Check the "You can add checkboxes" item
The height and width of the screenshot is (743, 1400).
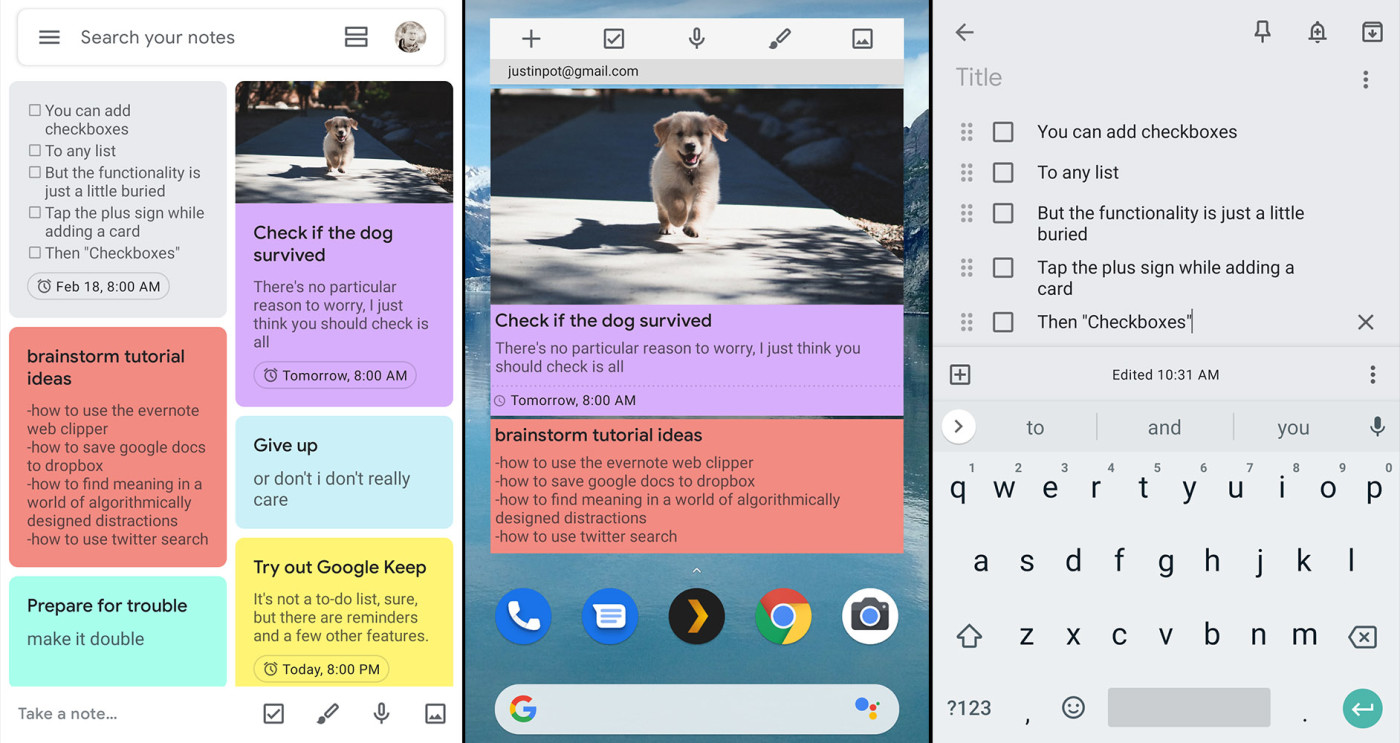1003,132
